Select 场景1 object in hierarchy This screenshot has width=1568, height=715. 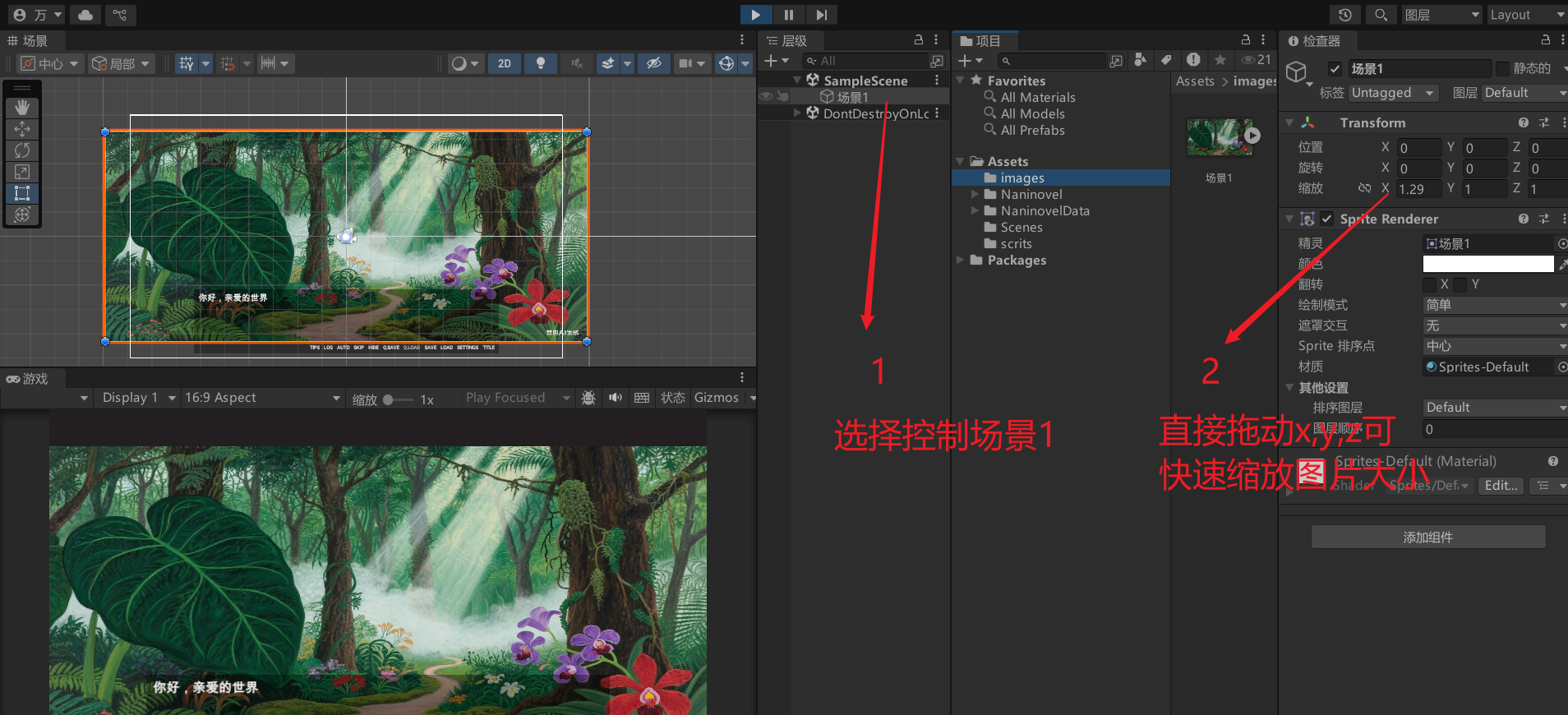click(x=852, y=97)
